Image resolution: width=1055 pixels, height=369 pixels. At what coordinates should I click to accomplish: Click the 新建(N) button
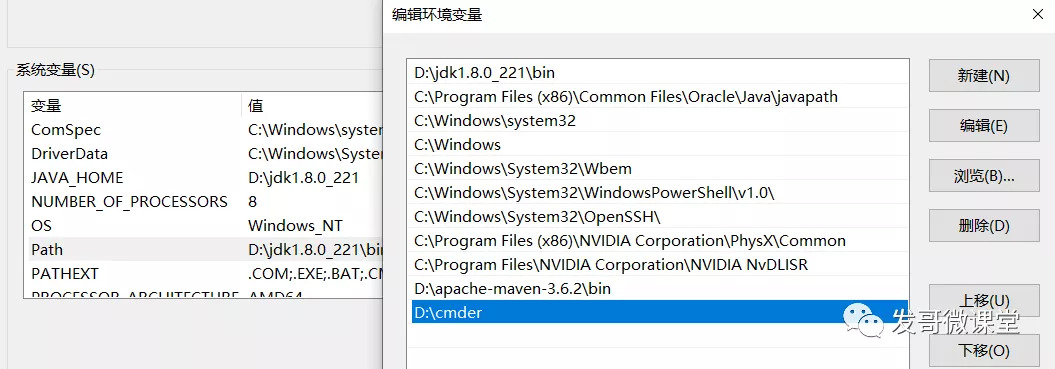point(983,75)
